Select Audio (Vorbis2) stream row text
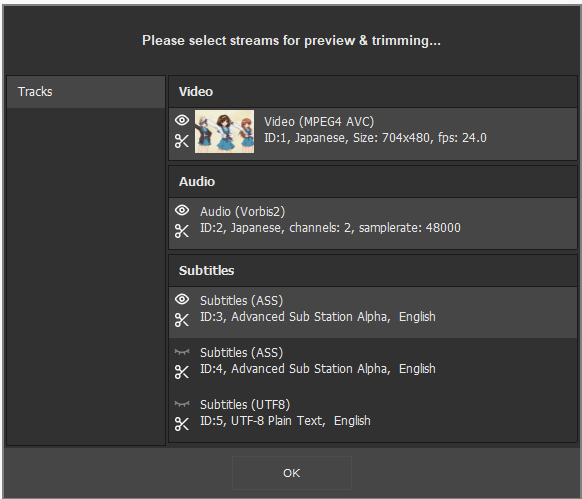Screen dimensions: 582x499 coord(330,220)
